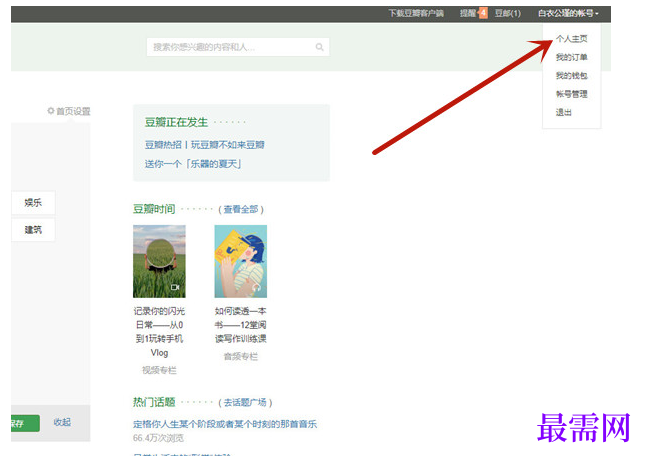Expand 白衣公瑾的帐号 account dropdown

click(568, 13)
